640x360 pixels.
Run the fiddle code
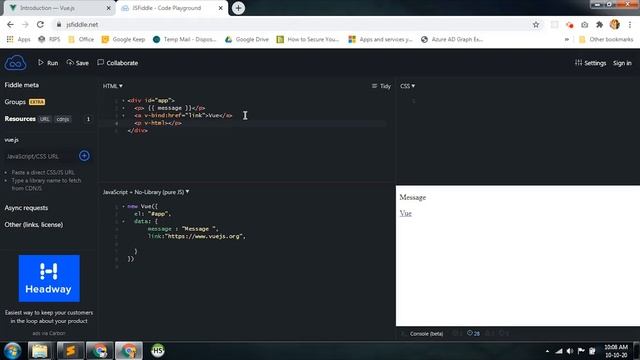coord(48,63)
